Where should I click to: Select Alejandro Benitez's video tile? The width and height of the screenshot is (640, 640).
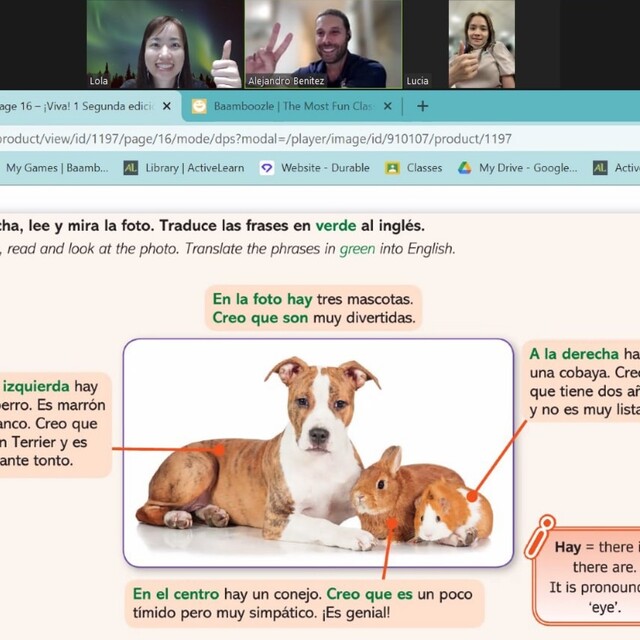click(x=324, y=44)
